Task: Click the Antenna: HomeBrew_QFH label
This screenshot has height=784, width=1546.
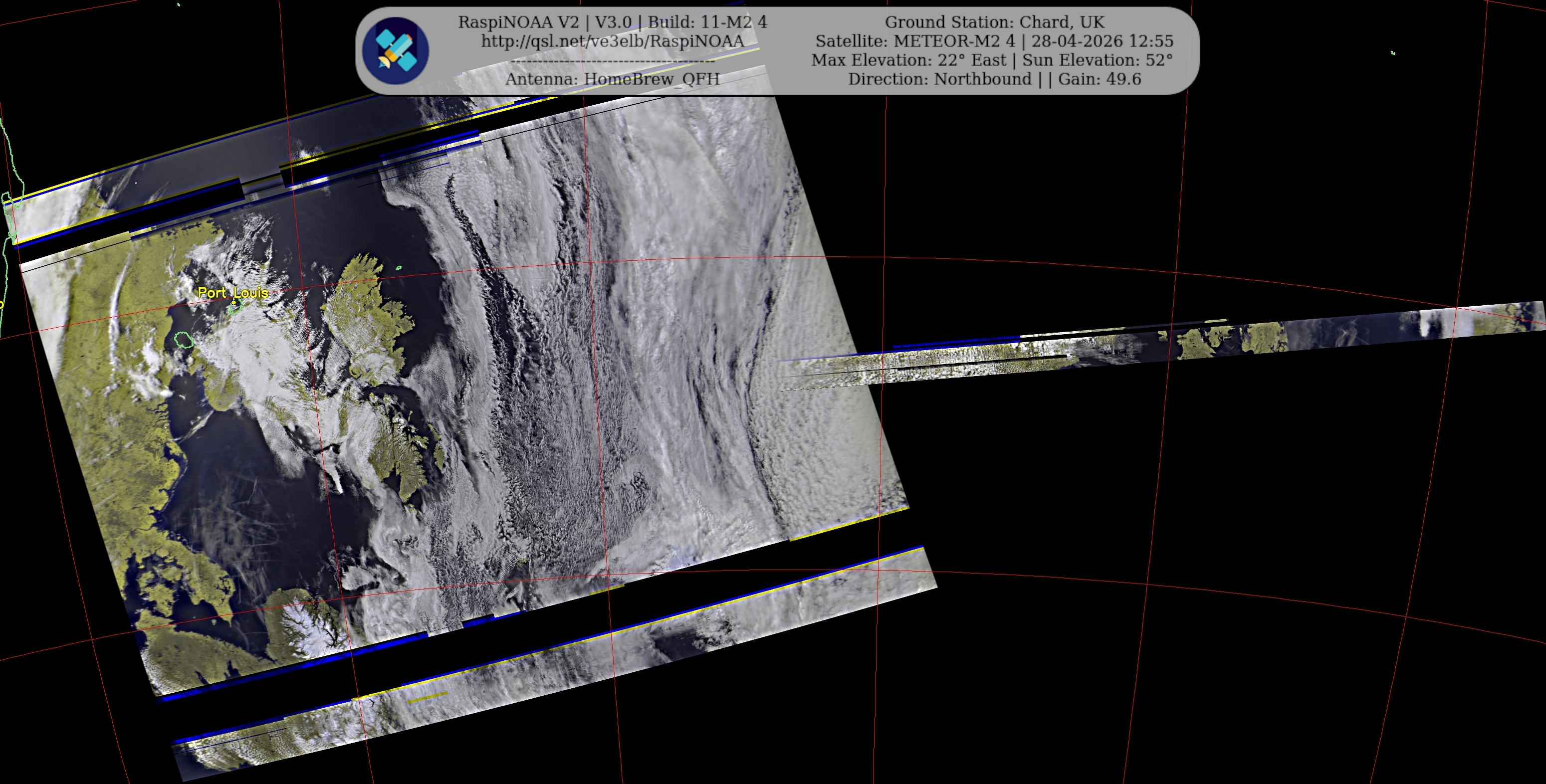Action: [x=612, y=79]
